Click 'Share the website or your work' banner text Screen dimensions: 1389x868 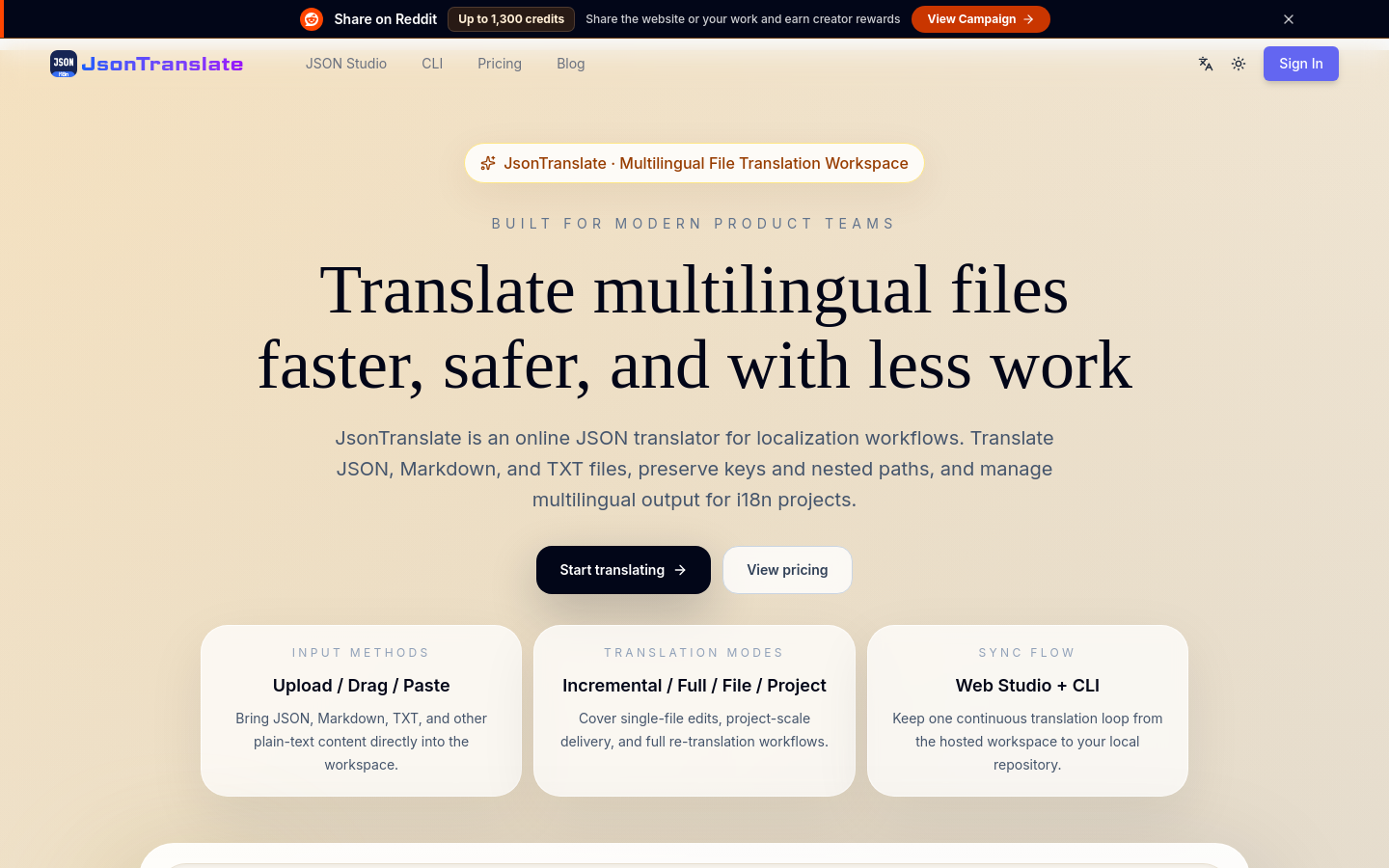tap(743, 19)
